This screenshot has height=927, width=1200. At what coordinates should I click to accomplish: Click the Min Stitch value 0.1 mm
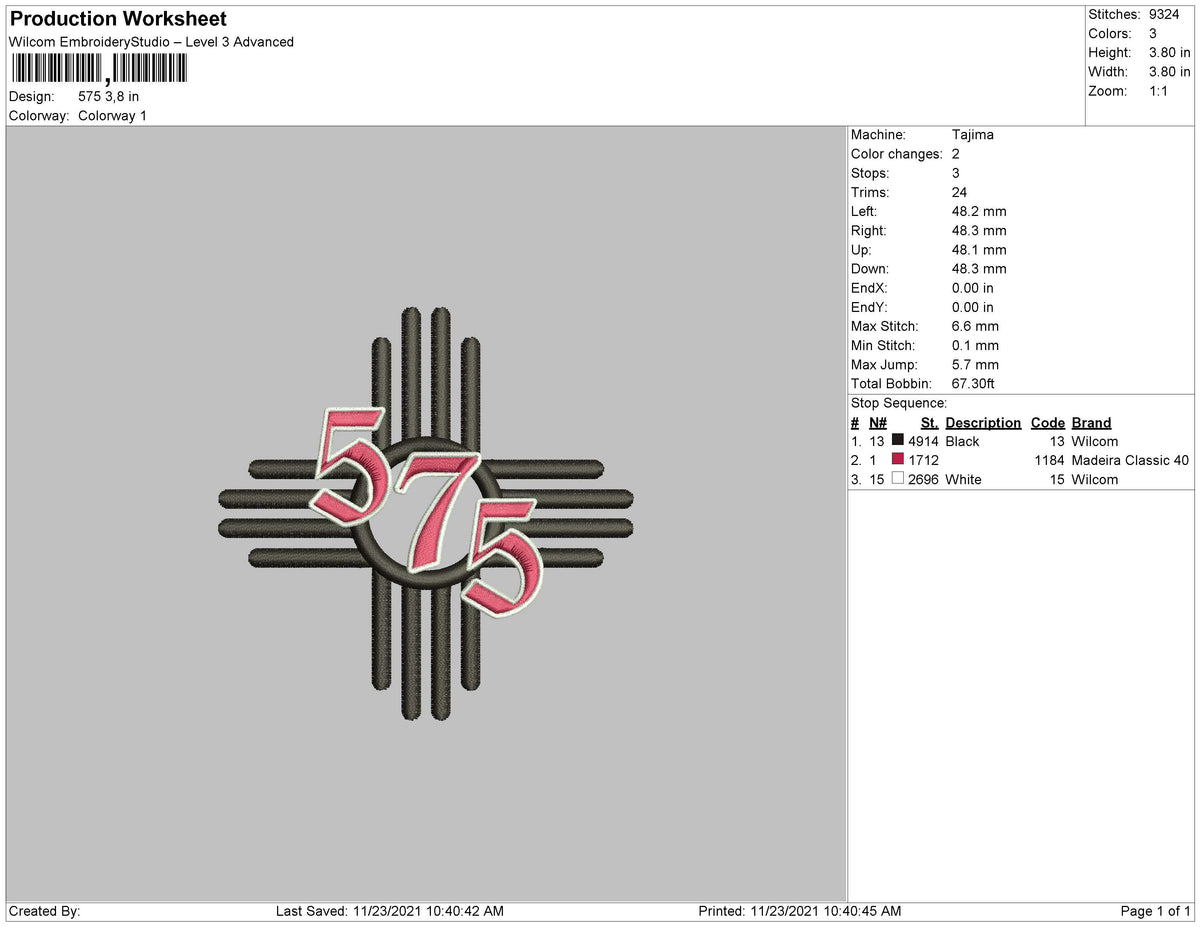(x=975, y=345)
